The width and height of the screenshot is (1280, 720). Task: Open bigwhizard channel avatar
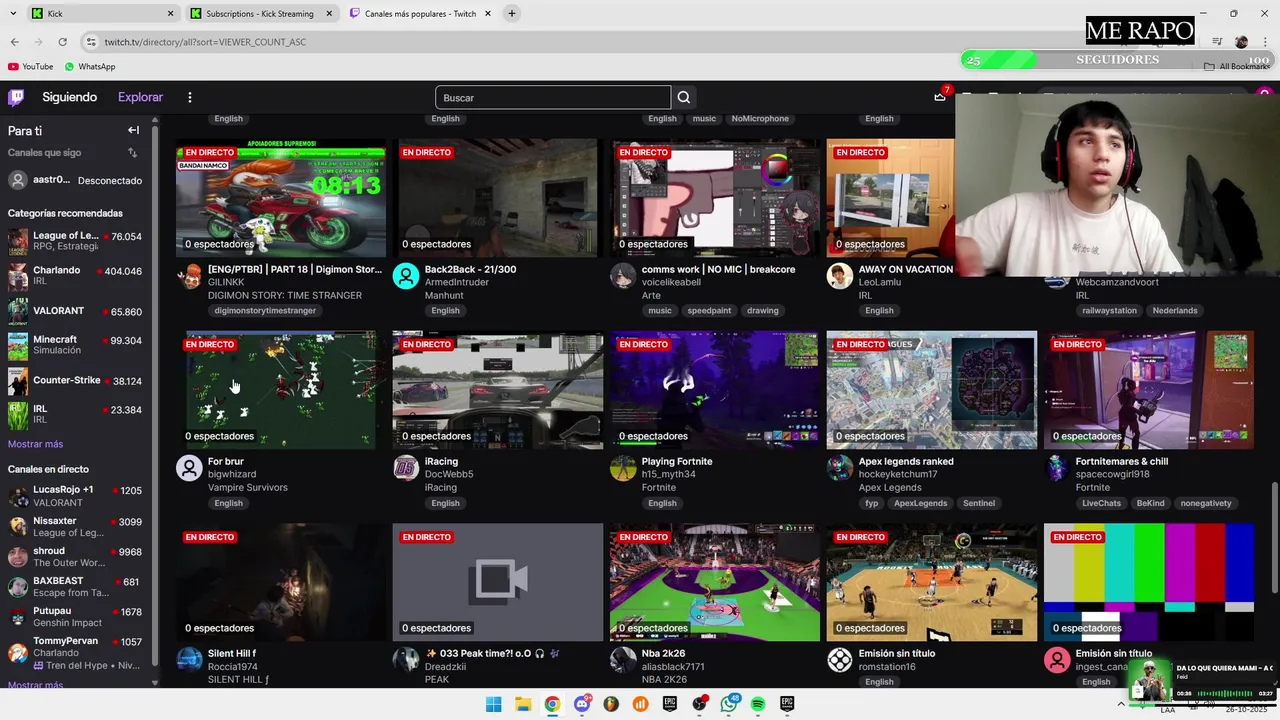[x=189, y=468]
